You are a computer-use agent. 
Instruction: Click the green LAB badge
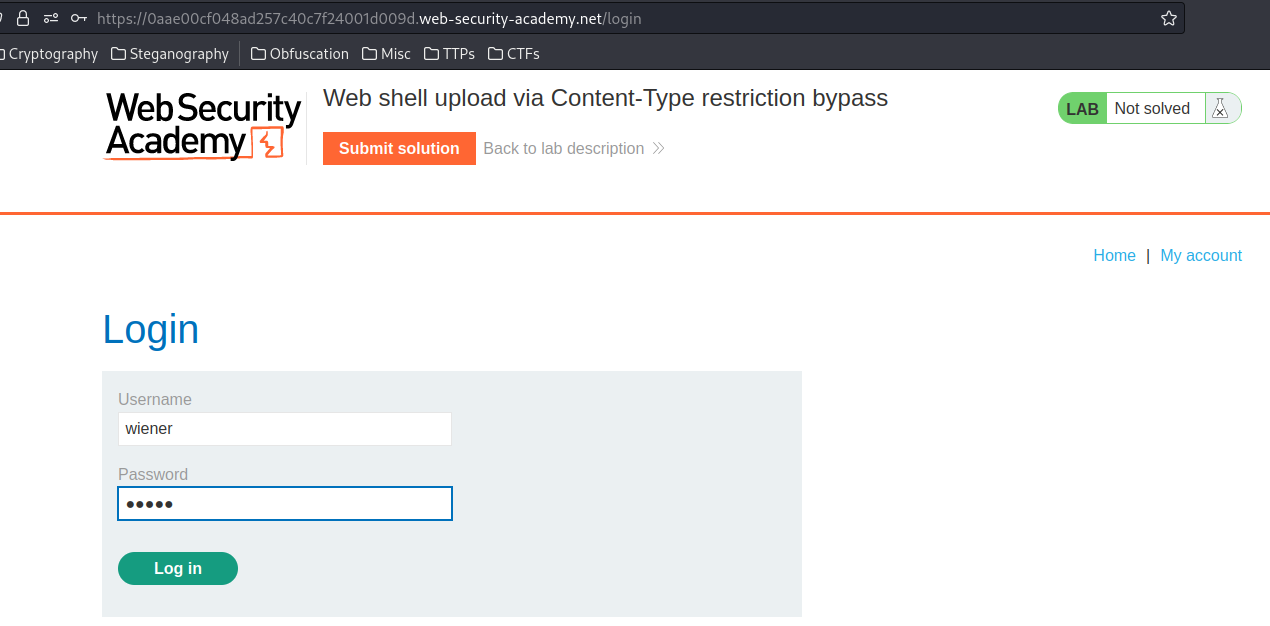coord(1082,109)
